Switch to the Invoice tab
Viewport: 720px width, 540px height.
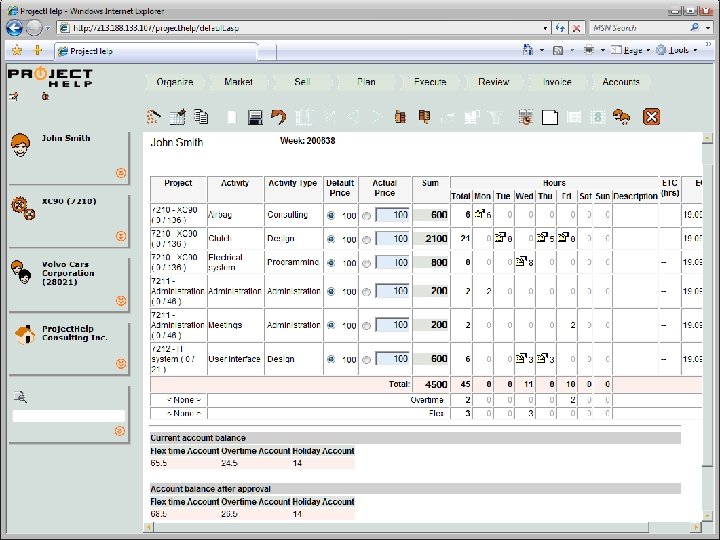tap(557, 82)
